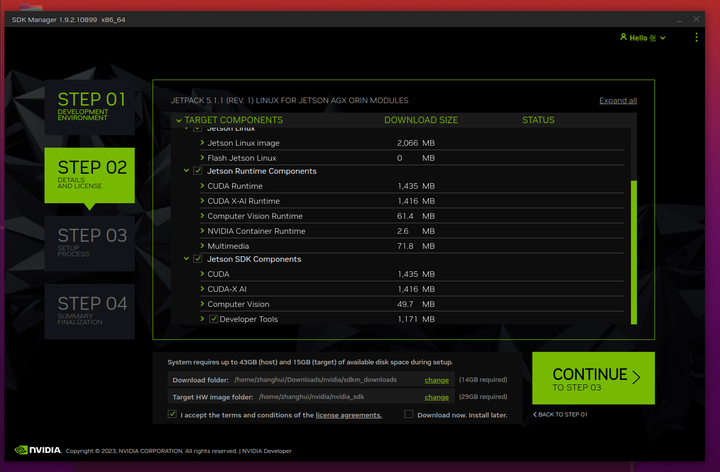The image size is (720, 472).
Task: Open the Hello user account dropdown
Action: point(642,38)
